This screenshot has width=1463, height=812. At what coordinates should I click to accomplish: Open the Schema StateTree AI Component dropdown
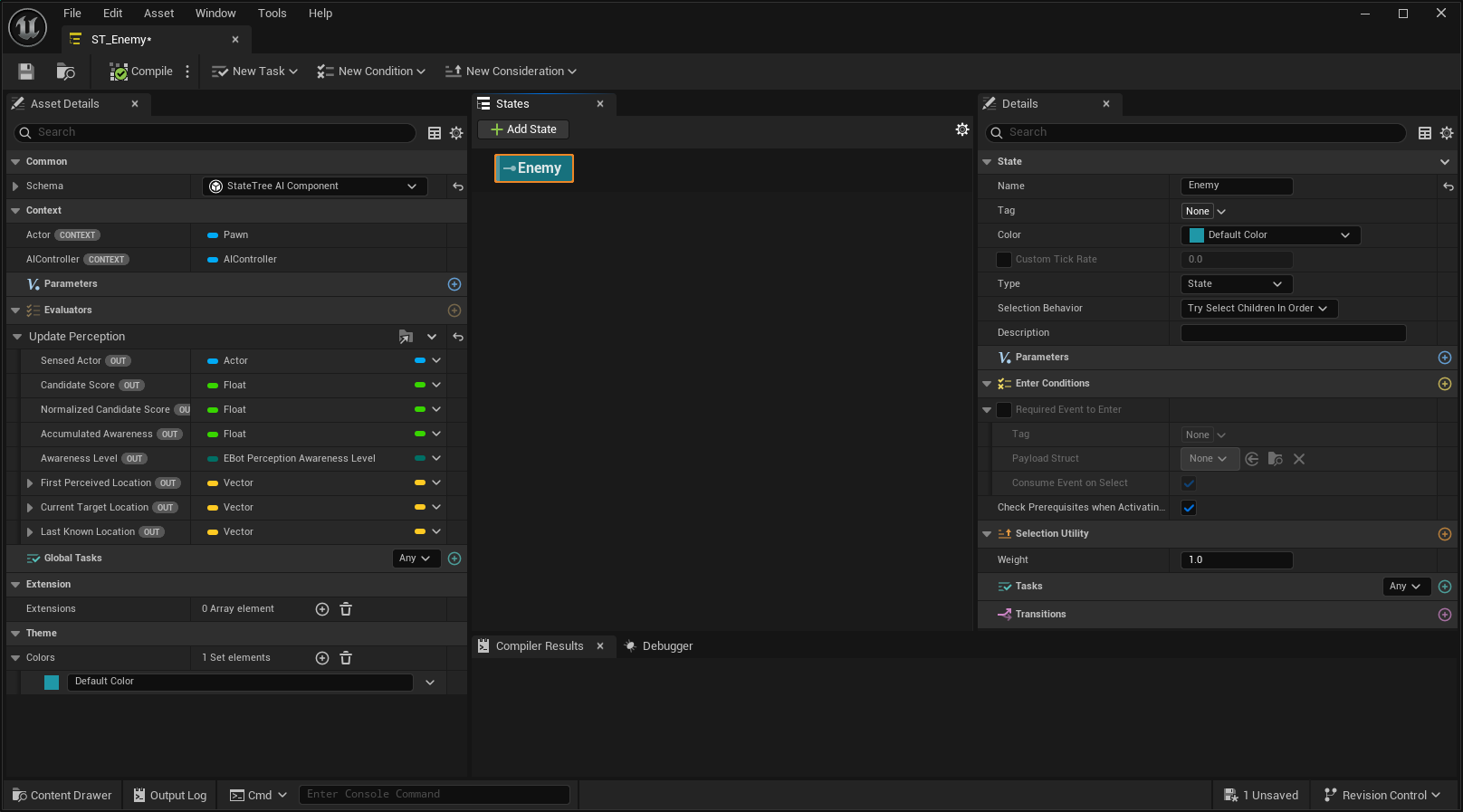point(313,186)
